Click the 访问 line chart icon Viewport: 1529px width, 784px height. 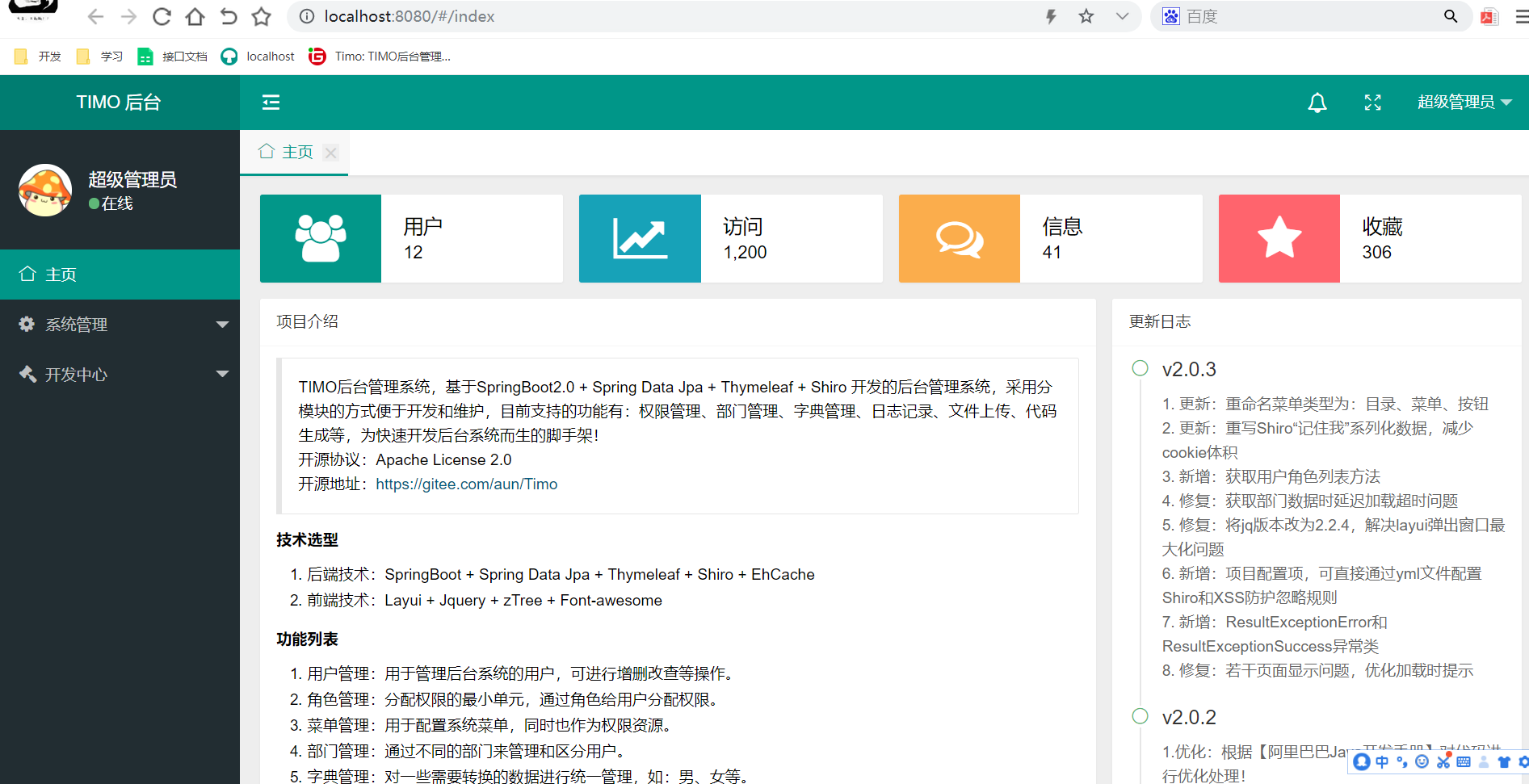tap(640, 238)
